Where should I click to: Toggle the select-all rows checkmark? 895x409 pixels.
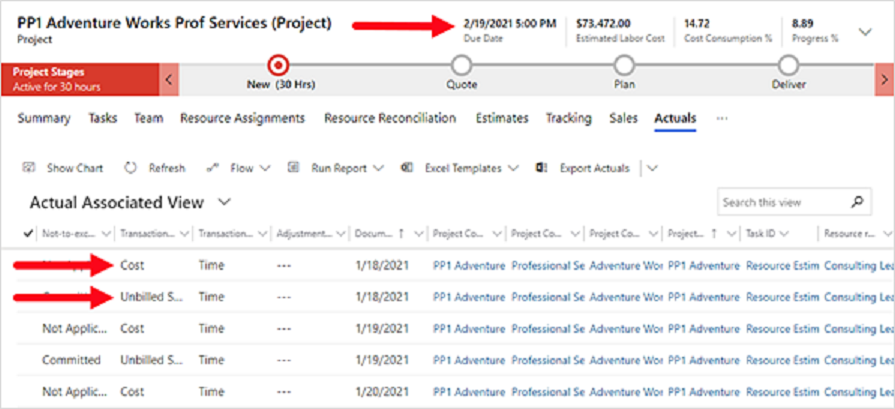[28, 233]
